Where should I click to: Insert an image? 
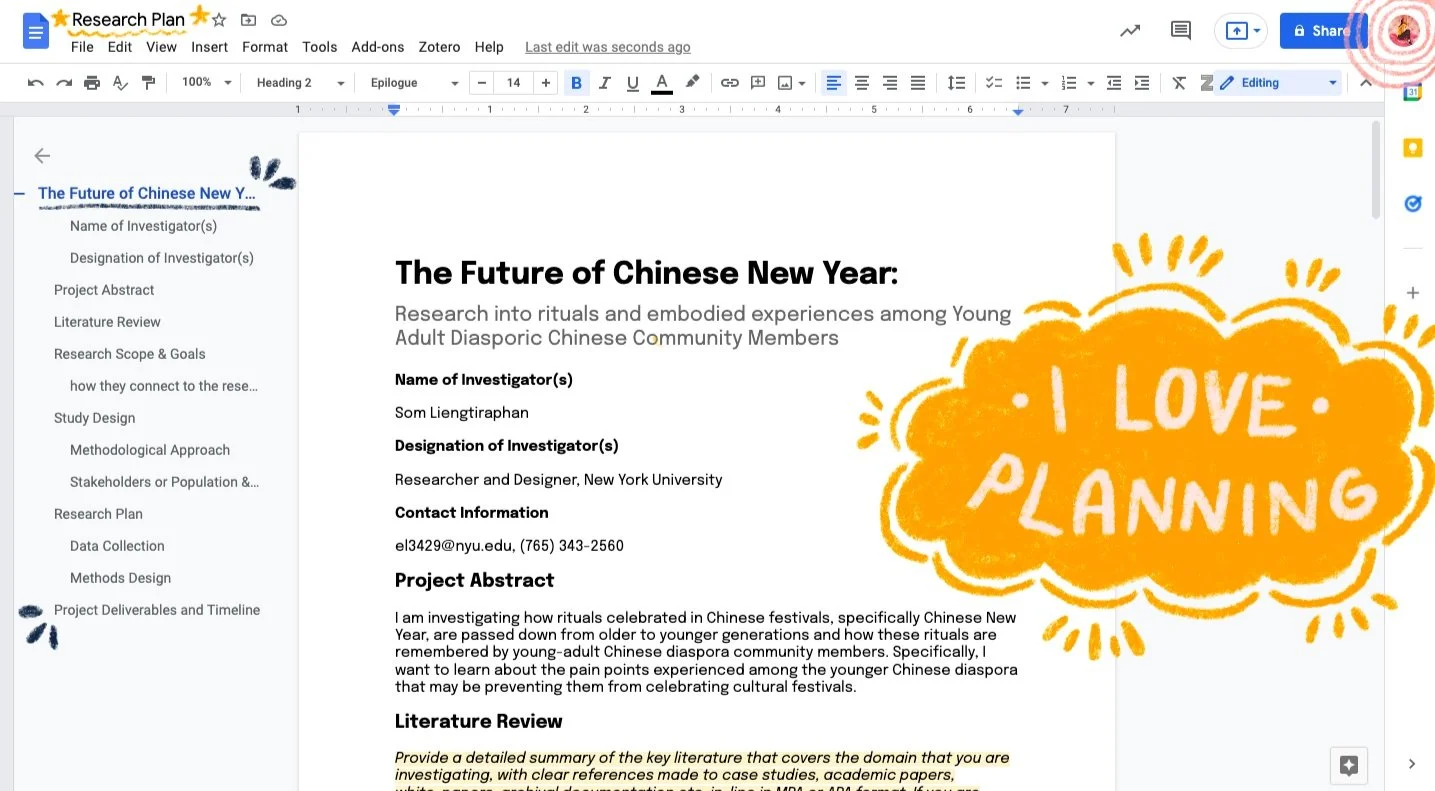coord(785,83)
